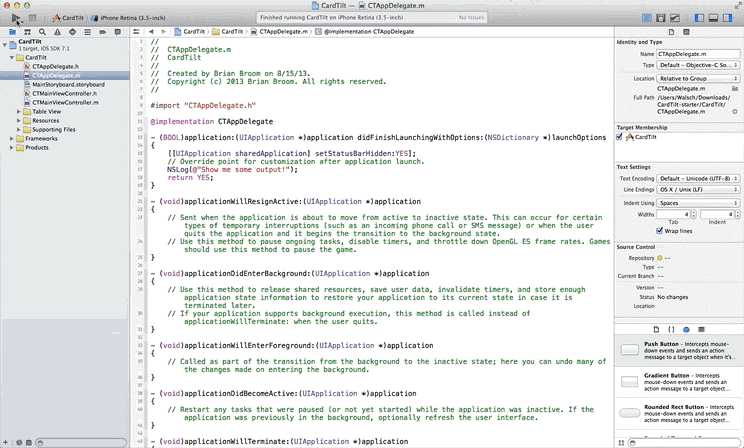This screenshot has height=448, width=744.
Task: Select Gradient Button in Object library
Action: tap(679, 382)
